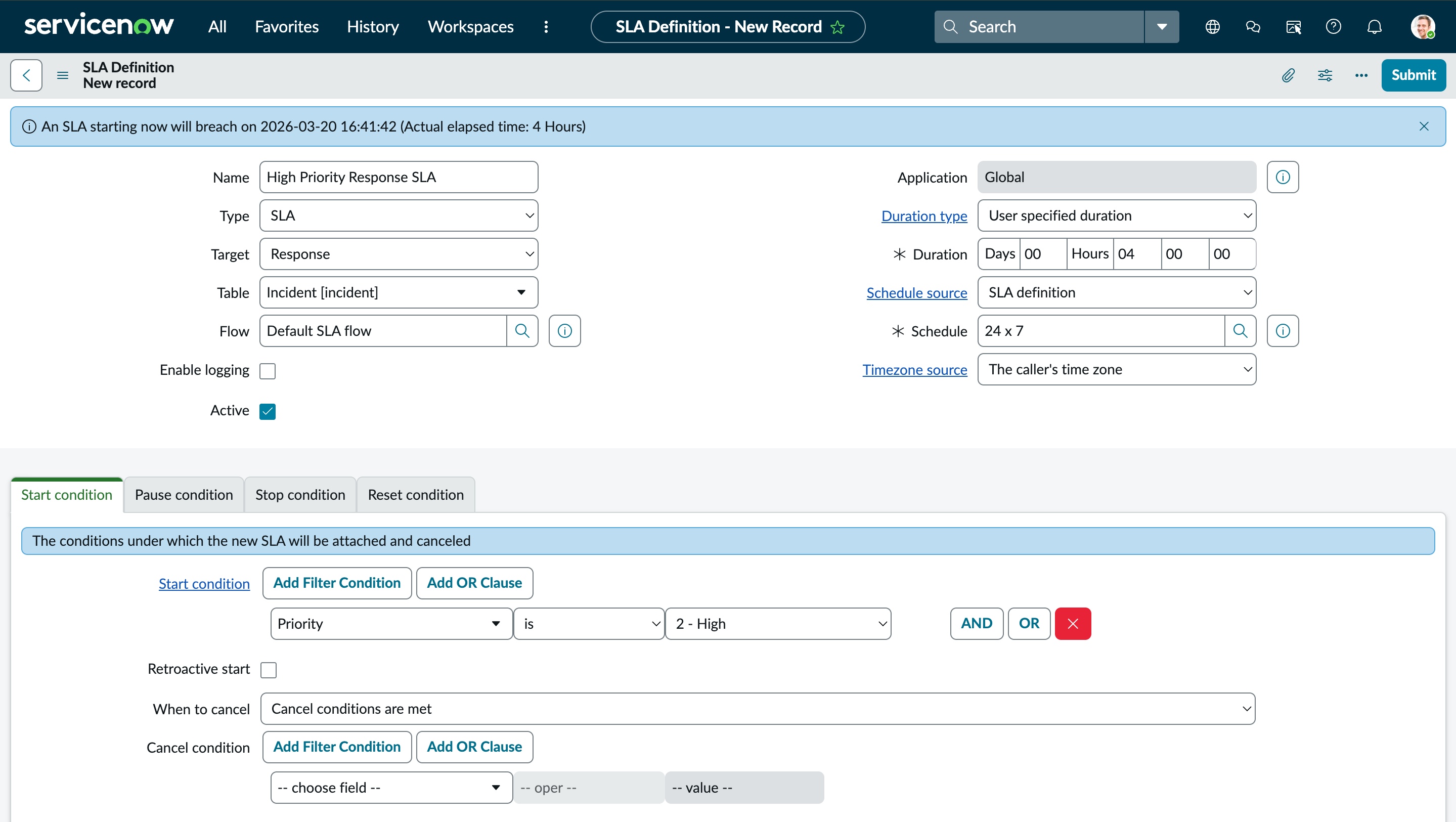Click the help question mark icon
Image resolution: width=1456 pixels, height=822 pixels.
(x=1333, y=27)
